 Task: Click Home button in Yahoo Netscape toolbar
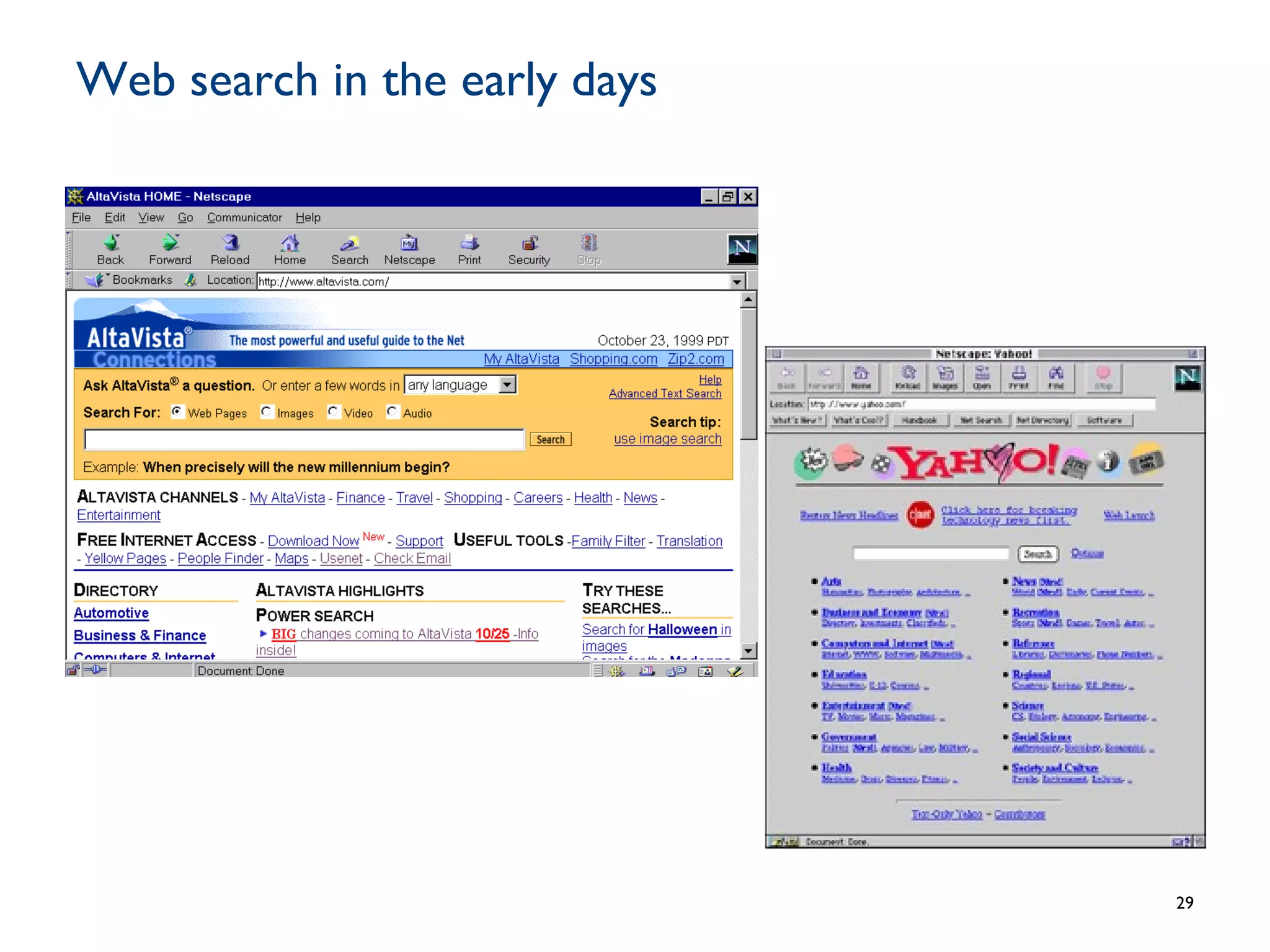pyautogui.click(x=861, y=377)
